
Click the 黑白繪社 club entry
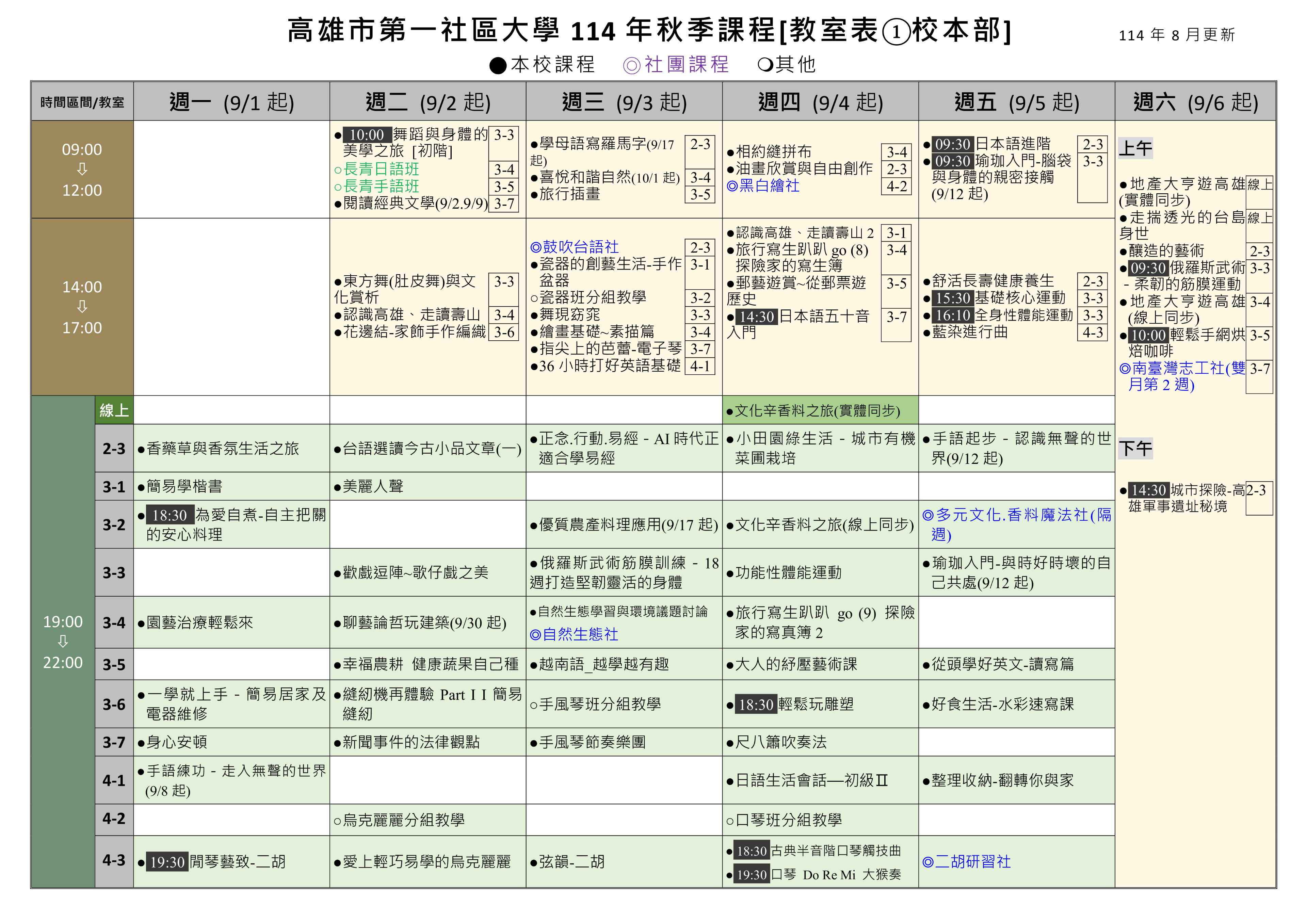[763, 185]
